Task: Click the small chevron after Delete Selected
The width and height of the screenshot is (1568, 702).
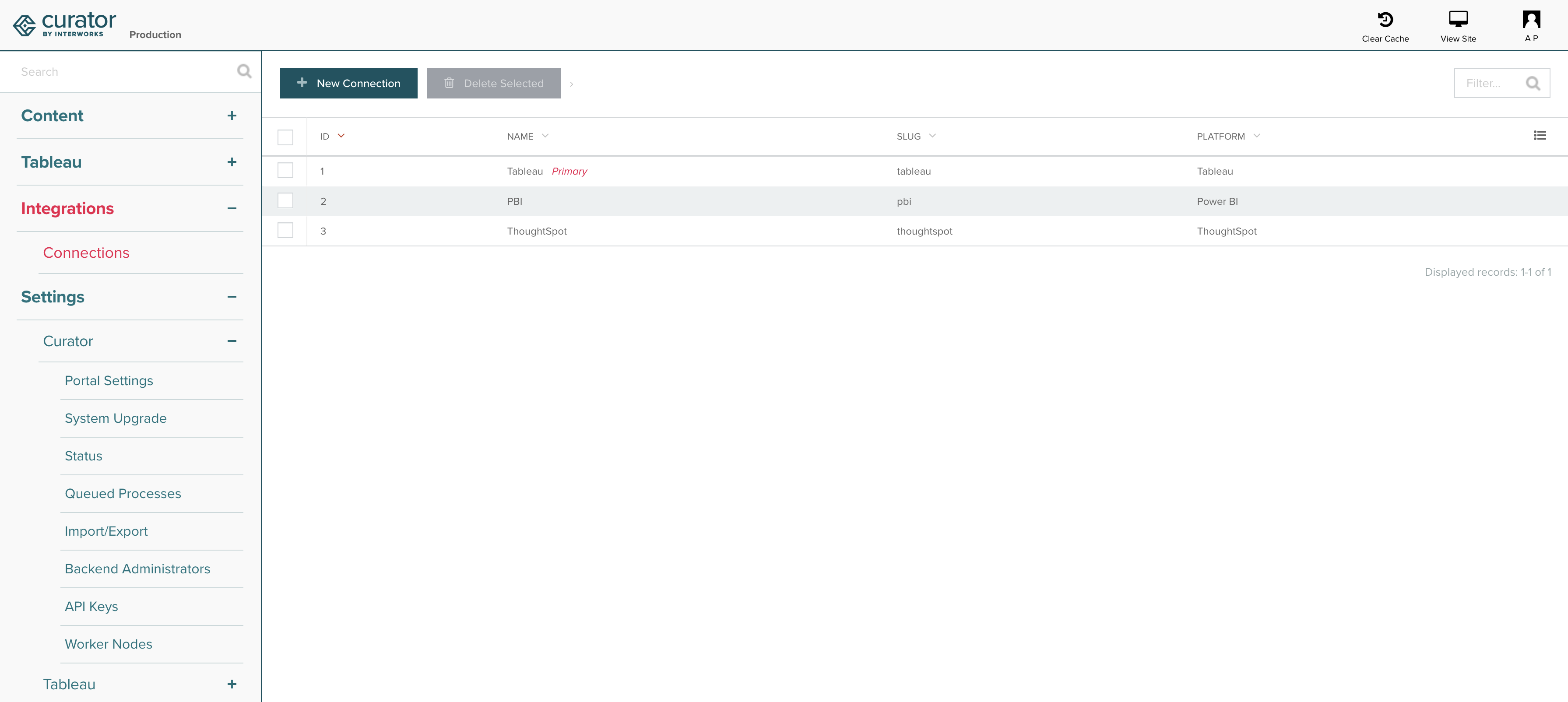Action: 572,84
